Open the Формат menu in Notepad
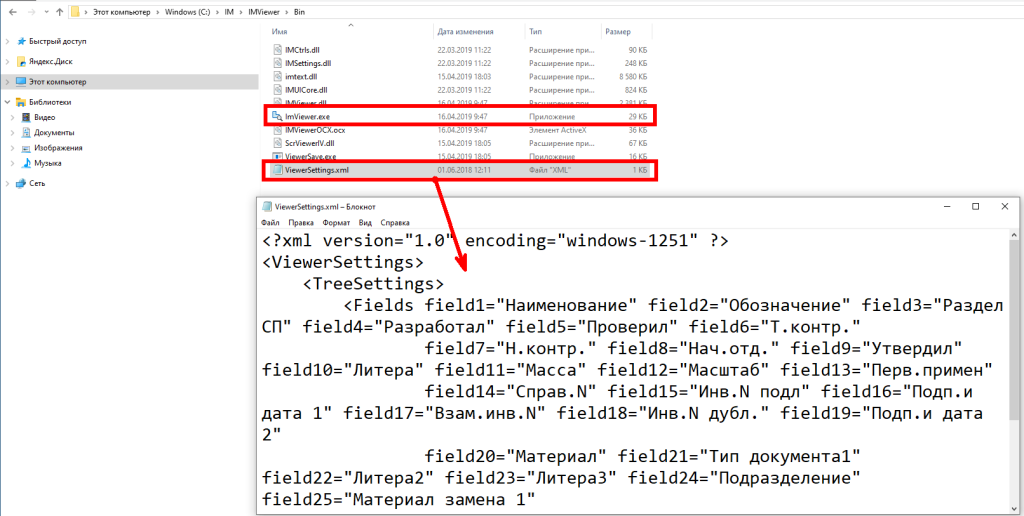The image size is (1024, 516). [336, 222]
